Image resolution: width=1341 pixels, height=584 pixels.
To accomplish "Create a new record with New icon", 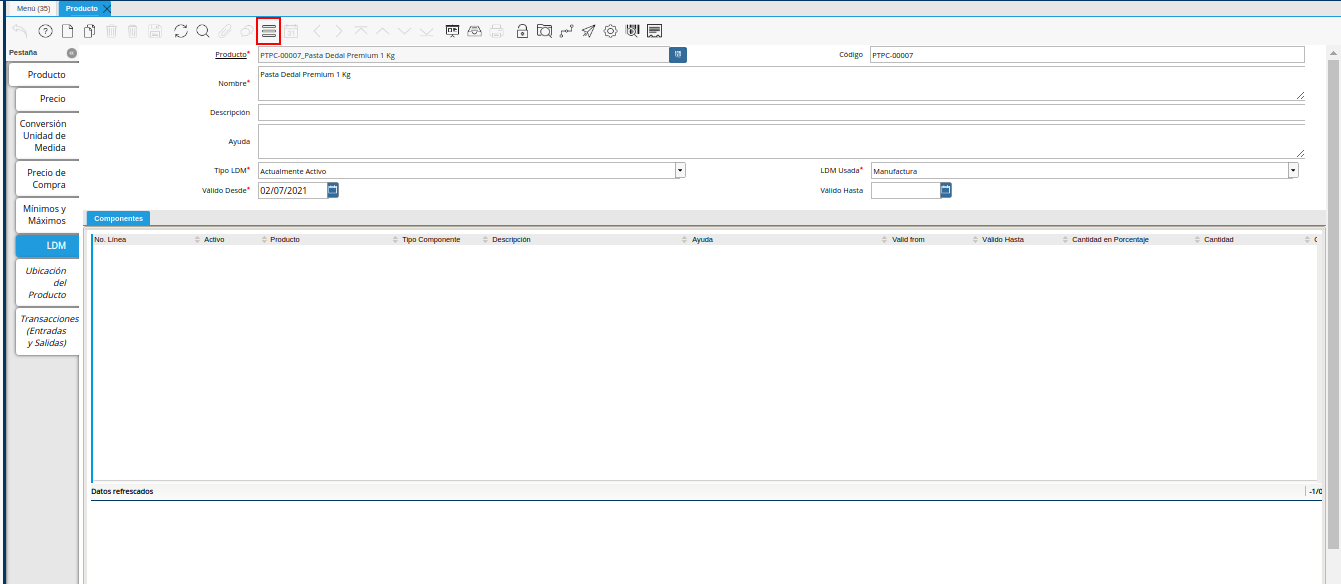I will 68,31.
